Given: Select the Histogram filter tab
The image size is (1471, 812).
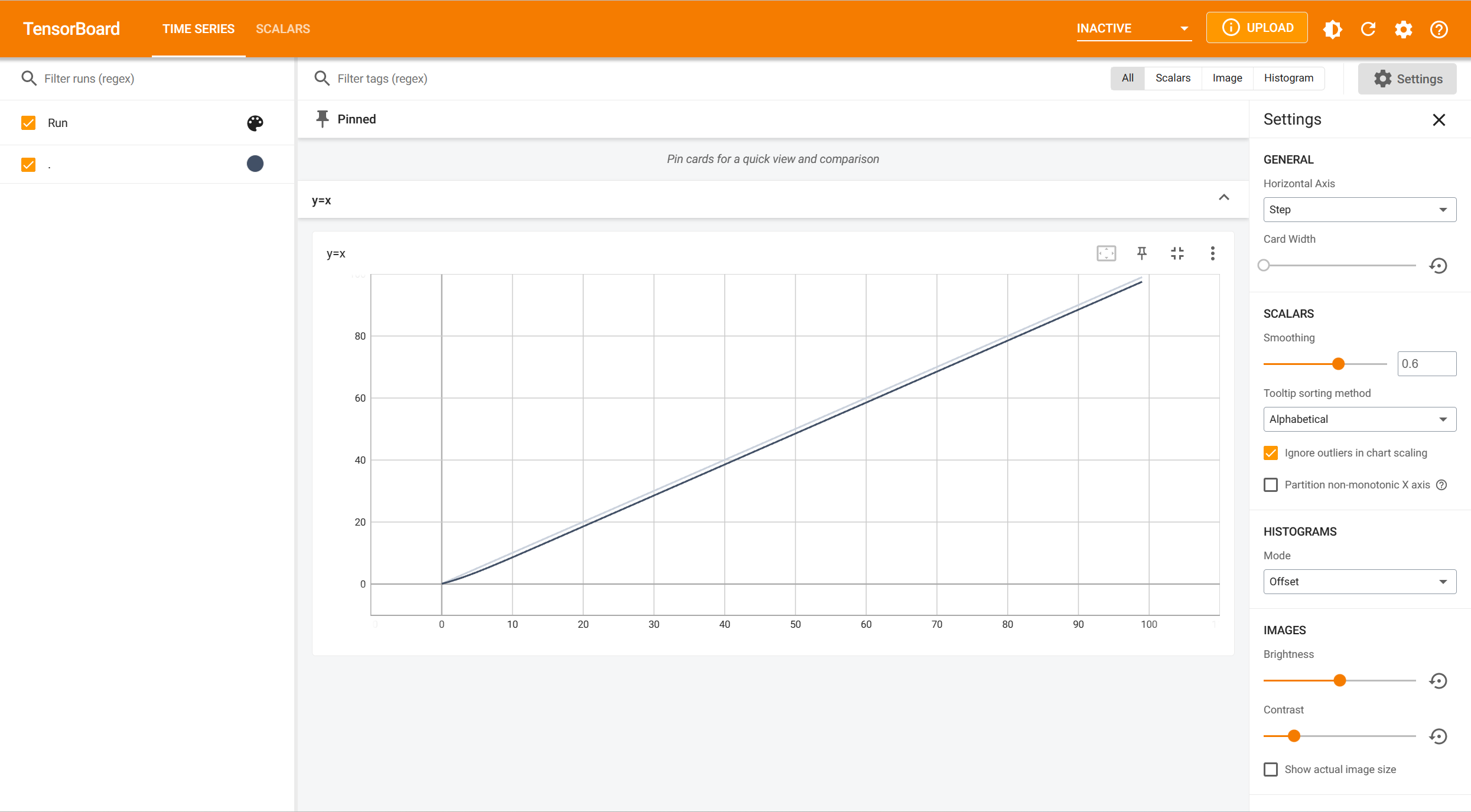Looking at the screenshot, I should 1288,78.
